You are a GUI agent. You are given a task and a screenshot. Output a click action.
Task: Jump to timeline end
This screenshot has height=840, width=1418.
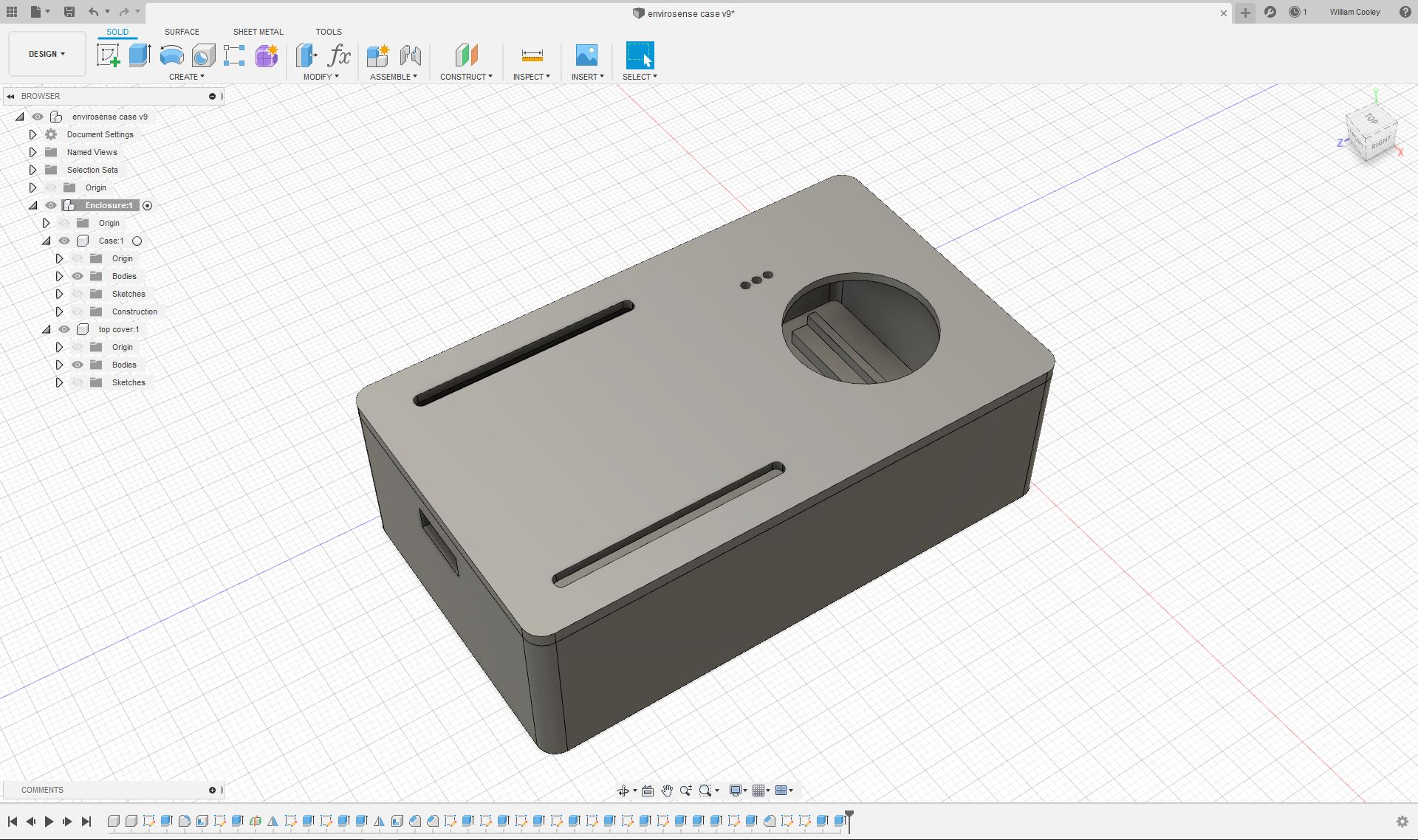coord(86,822)
